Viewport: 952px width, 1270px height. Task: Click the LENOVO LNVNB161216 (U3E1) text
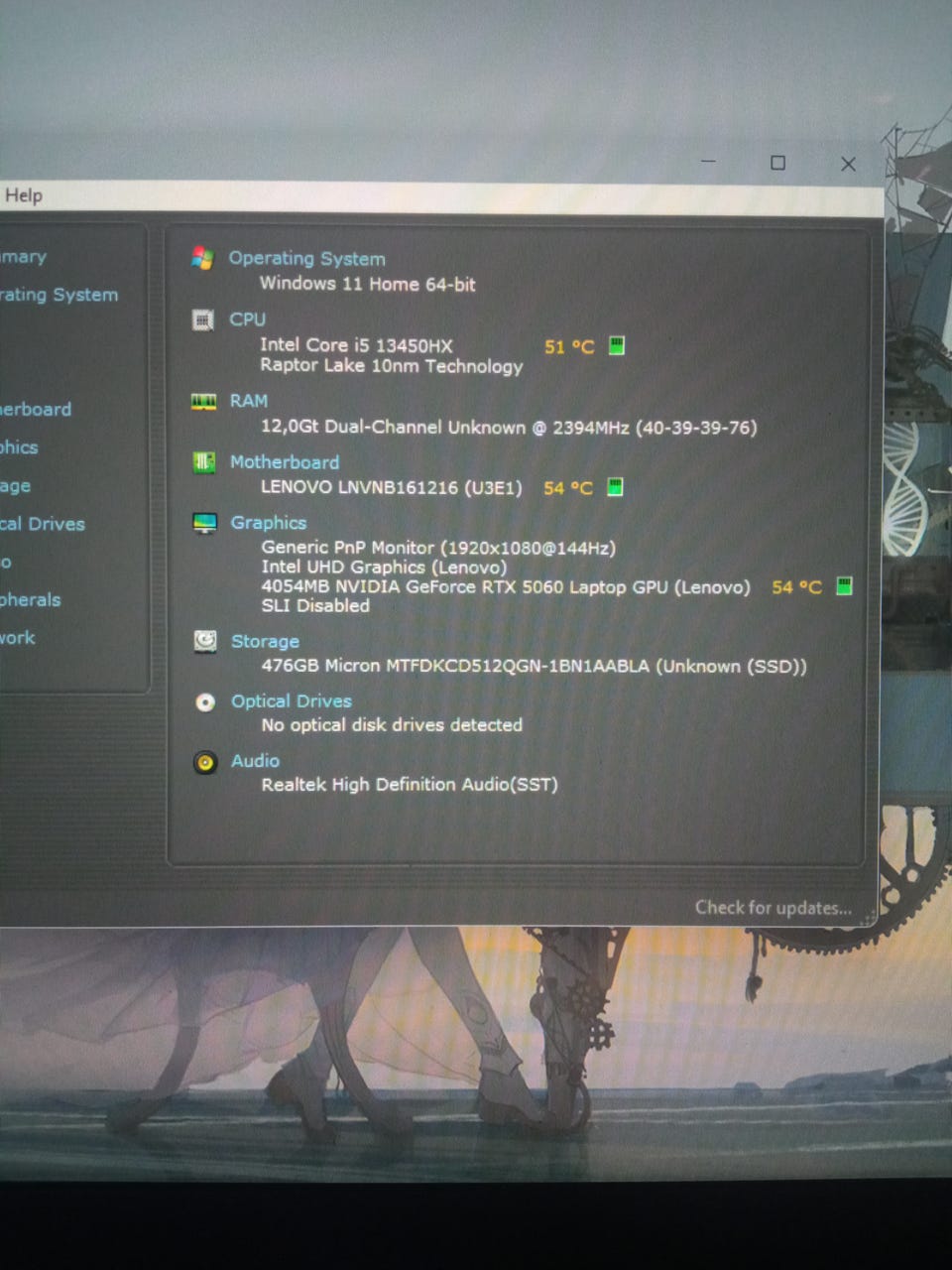(x=391, y=487)
